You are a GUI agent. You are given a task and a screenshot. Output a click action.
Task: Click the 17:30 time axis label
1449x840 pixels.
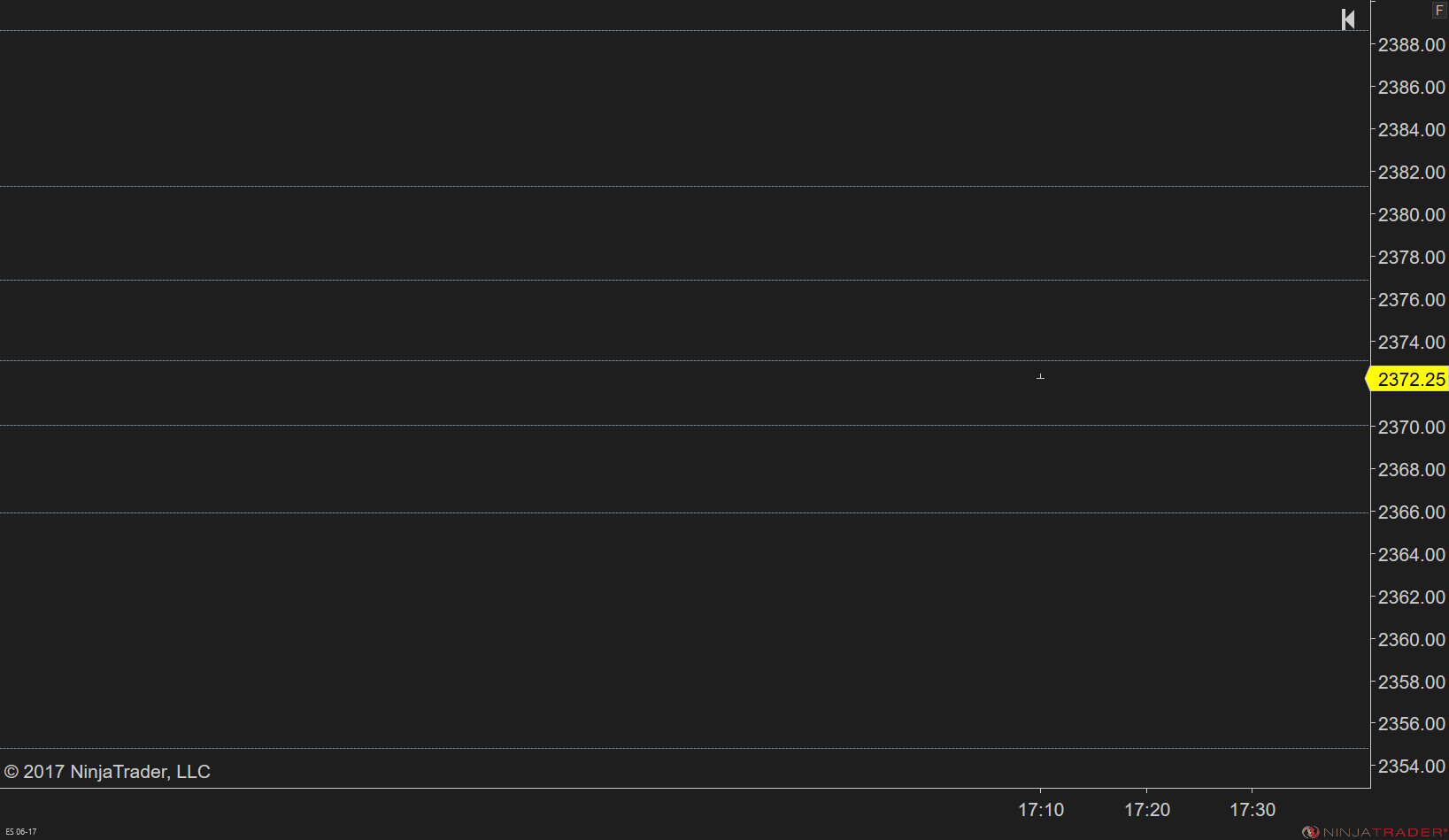click(1252, 810)
